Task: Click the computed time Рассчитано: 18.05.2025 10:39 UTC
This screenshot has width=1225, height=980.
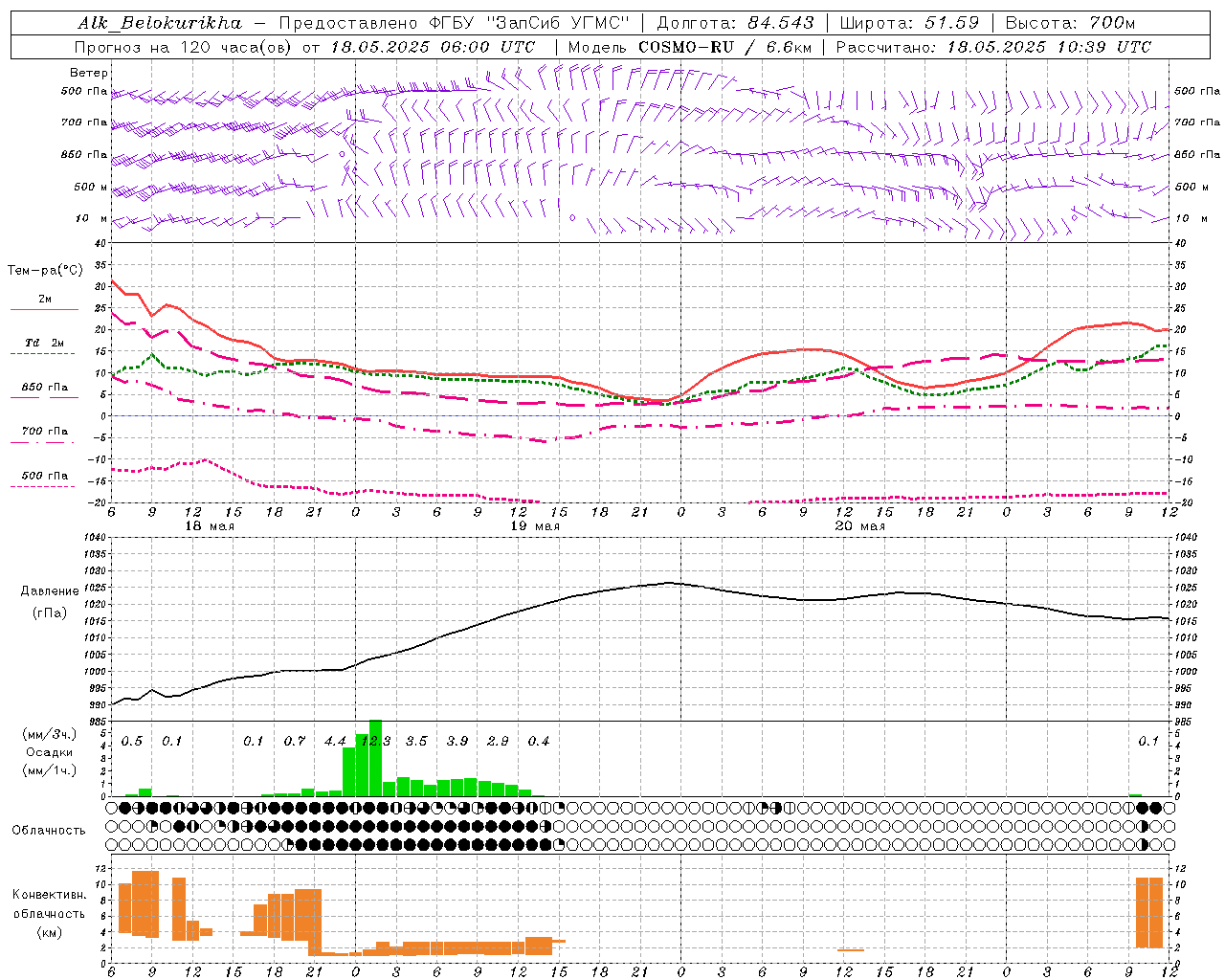Action: 993,47
